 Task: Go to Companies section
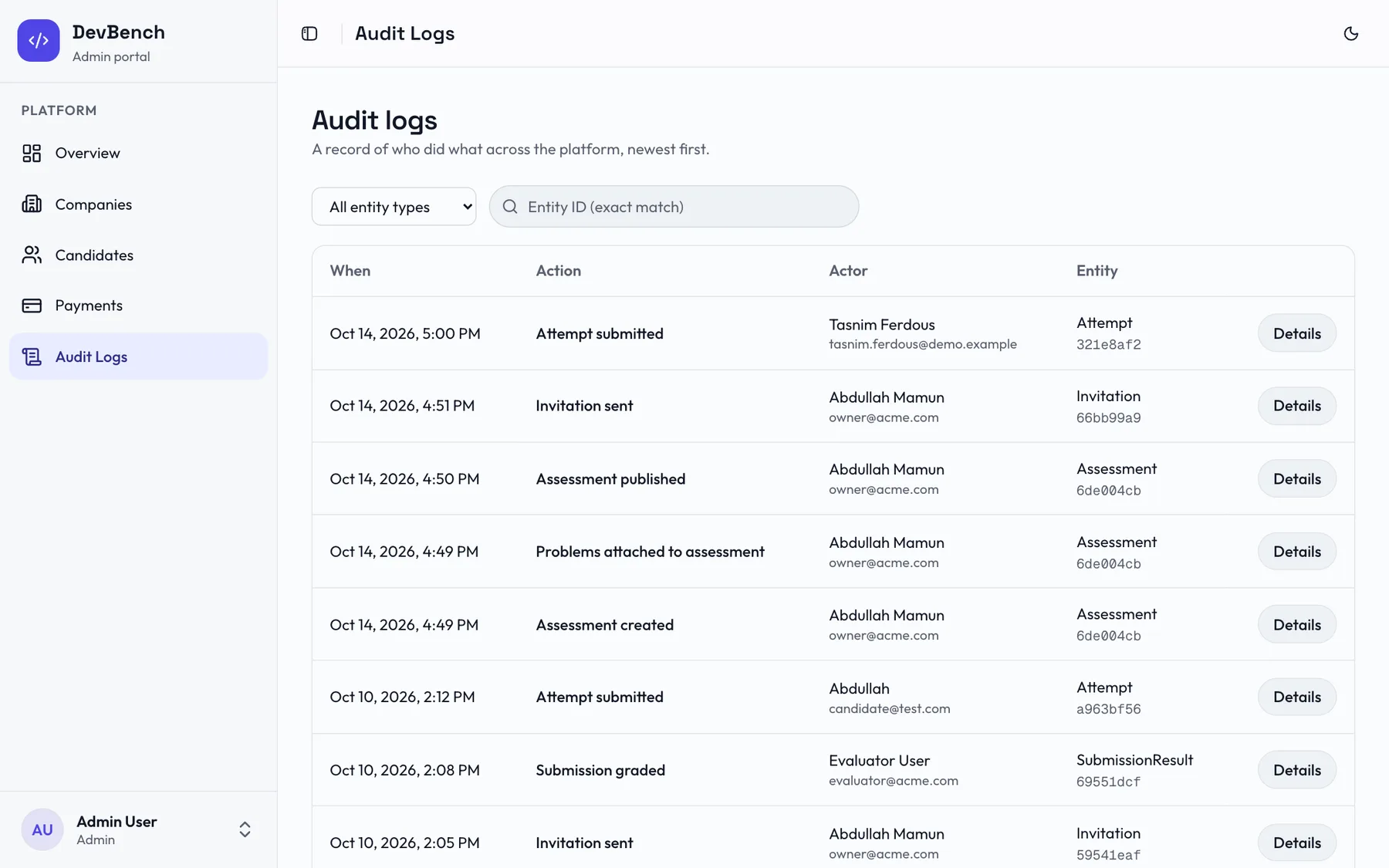pyautogui.click(x=139, y=204)
